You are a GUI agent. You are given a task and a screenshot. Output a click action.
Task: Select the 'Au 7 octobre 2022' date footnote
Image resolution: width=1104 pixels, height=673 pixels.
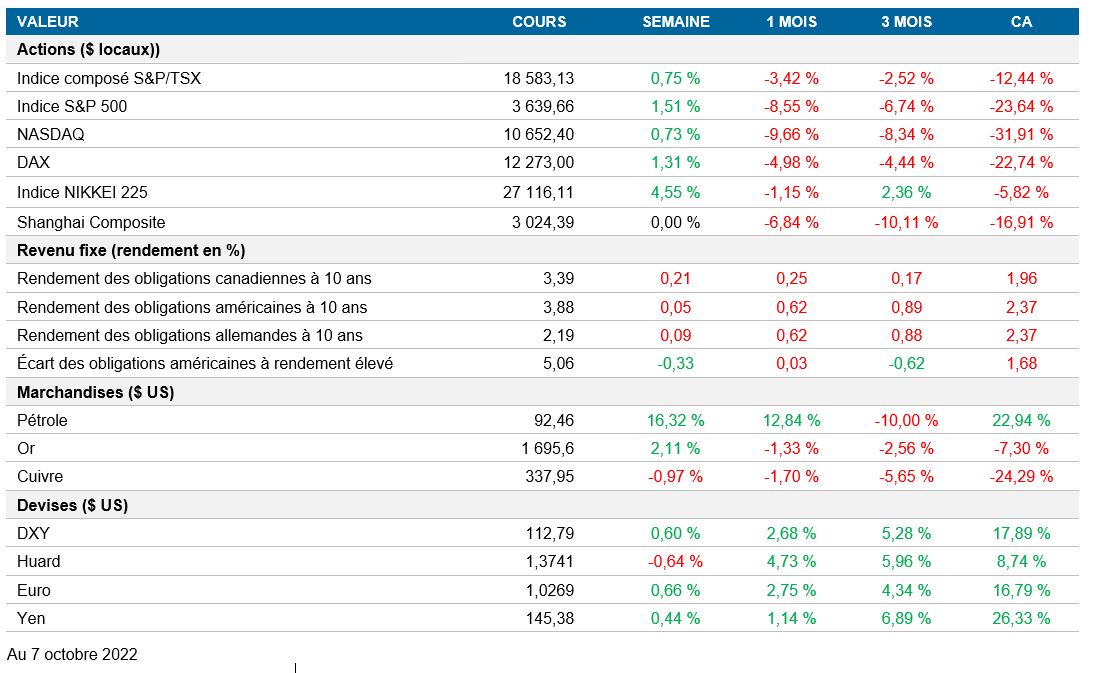(x=72, y=655)
